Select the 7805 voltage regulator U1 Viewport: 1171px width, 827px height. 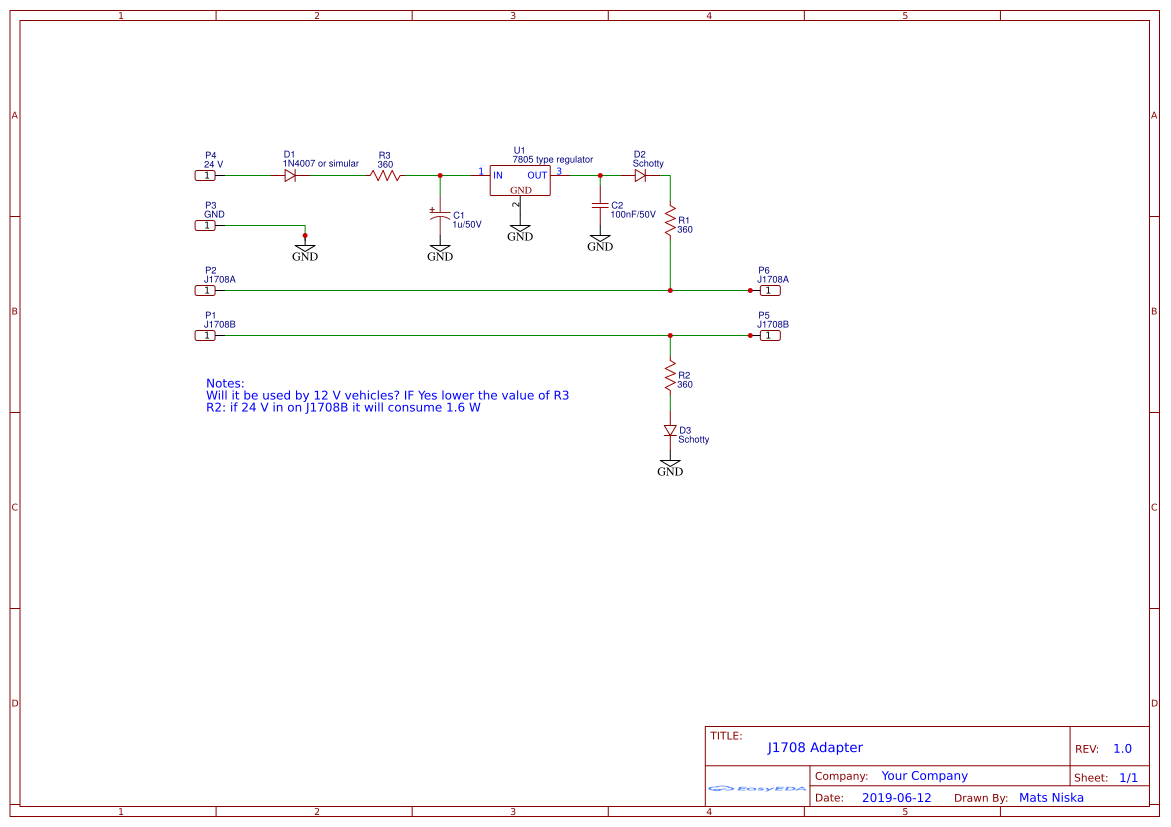point(520,181)
